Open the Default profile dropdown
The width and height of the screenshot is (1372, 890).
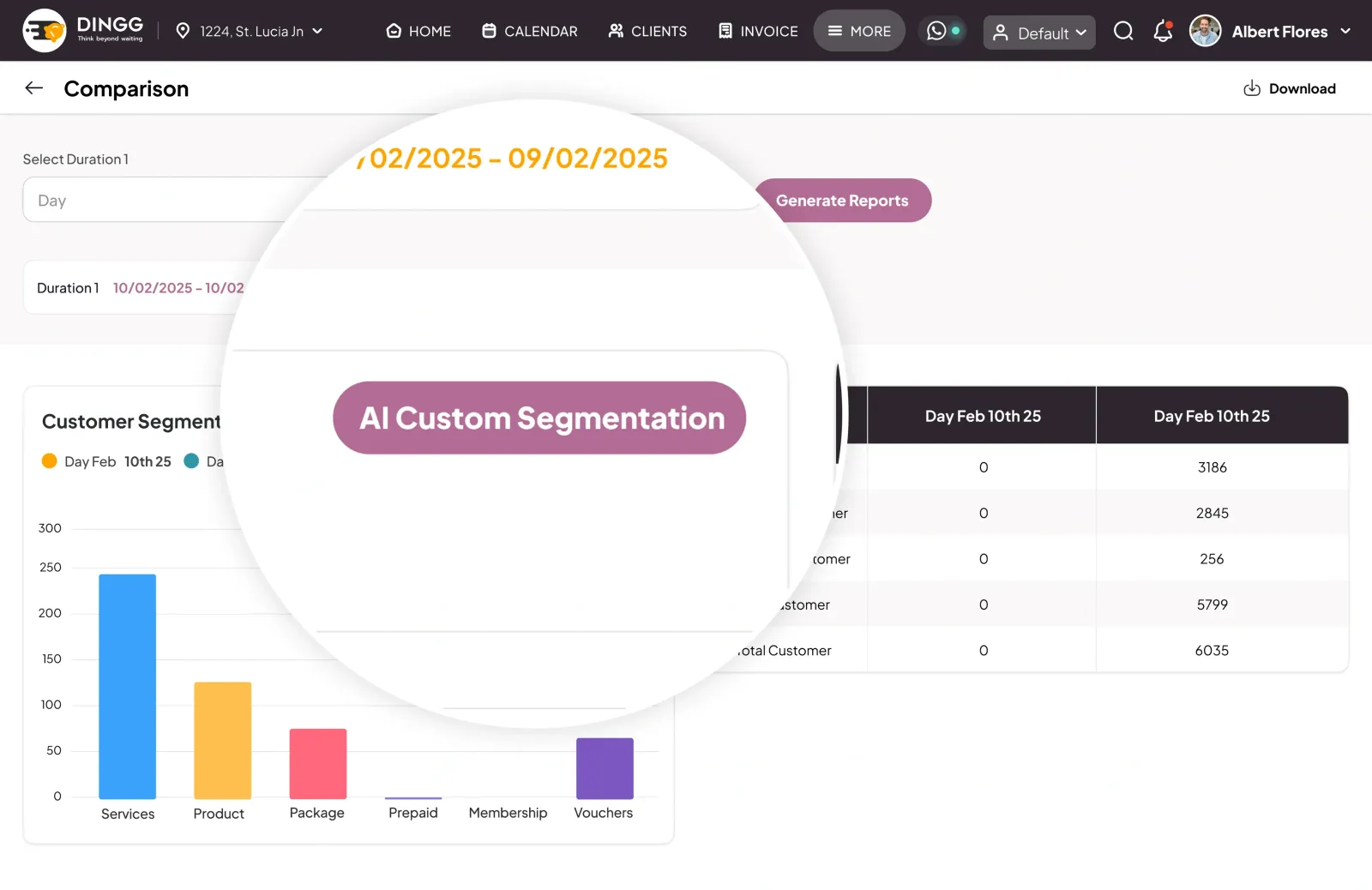(1039, 33)
